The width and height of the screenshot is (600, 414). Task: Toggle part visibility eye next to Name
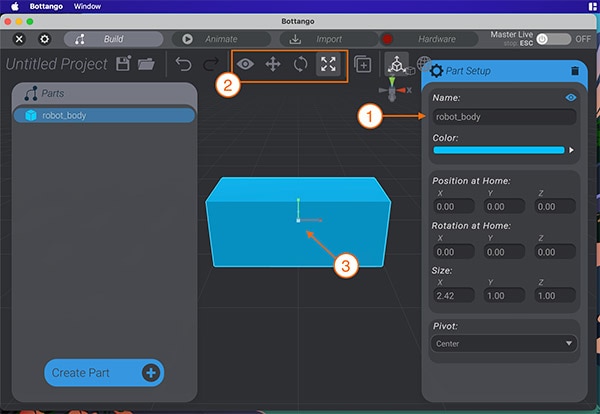(571, 98)
